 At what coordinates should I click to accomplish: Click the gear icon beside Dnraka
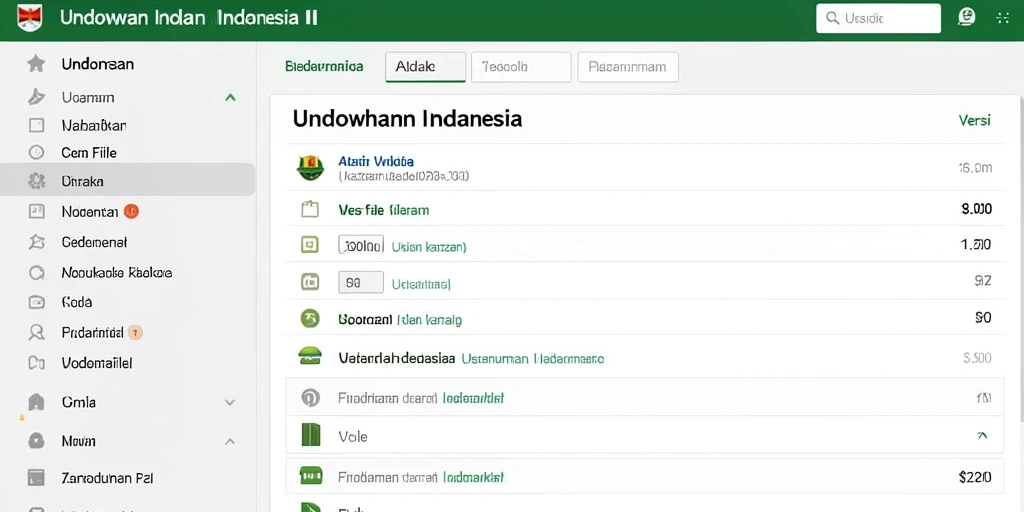click(36, 181)
